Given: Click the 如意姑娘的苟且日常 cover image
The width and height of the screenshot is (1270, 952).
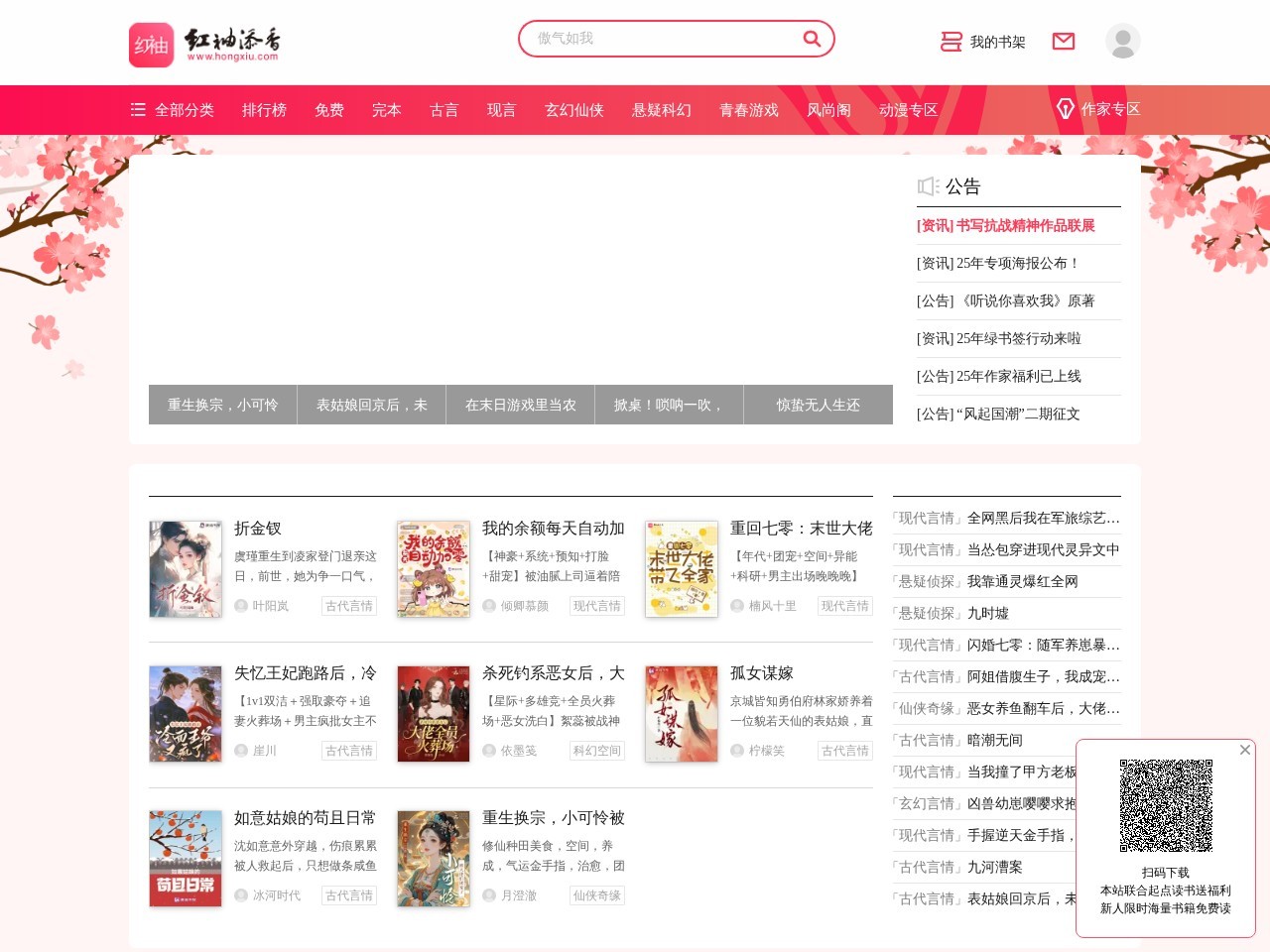Looking at the screenshot, I should pyautogui.click(x=186, y=859).
